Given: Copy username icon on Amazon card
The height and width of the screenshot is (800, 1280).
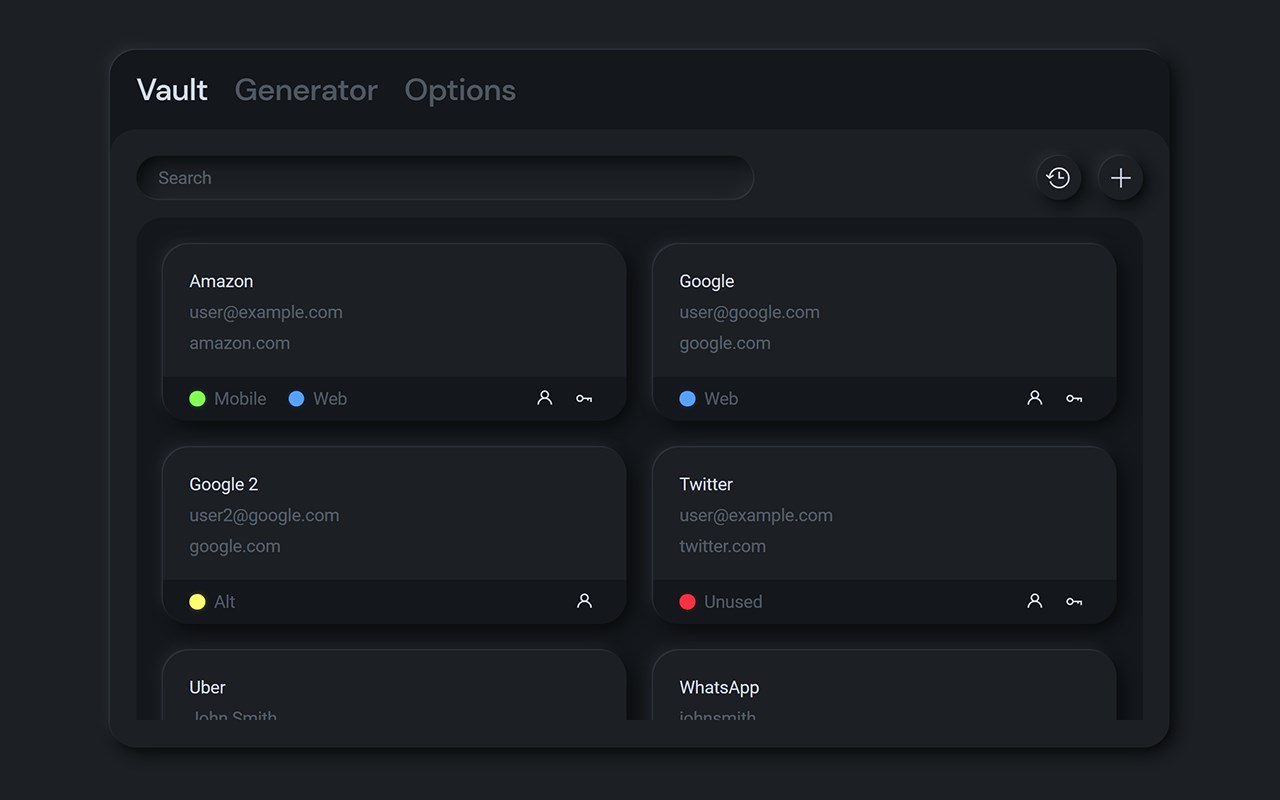Looking at the screenshot, I should 545,398.
